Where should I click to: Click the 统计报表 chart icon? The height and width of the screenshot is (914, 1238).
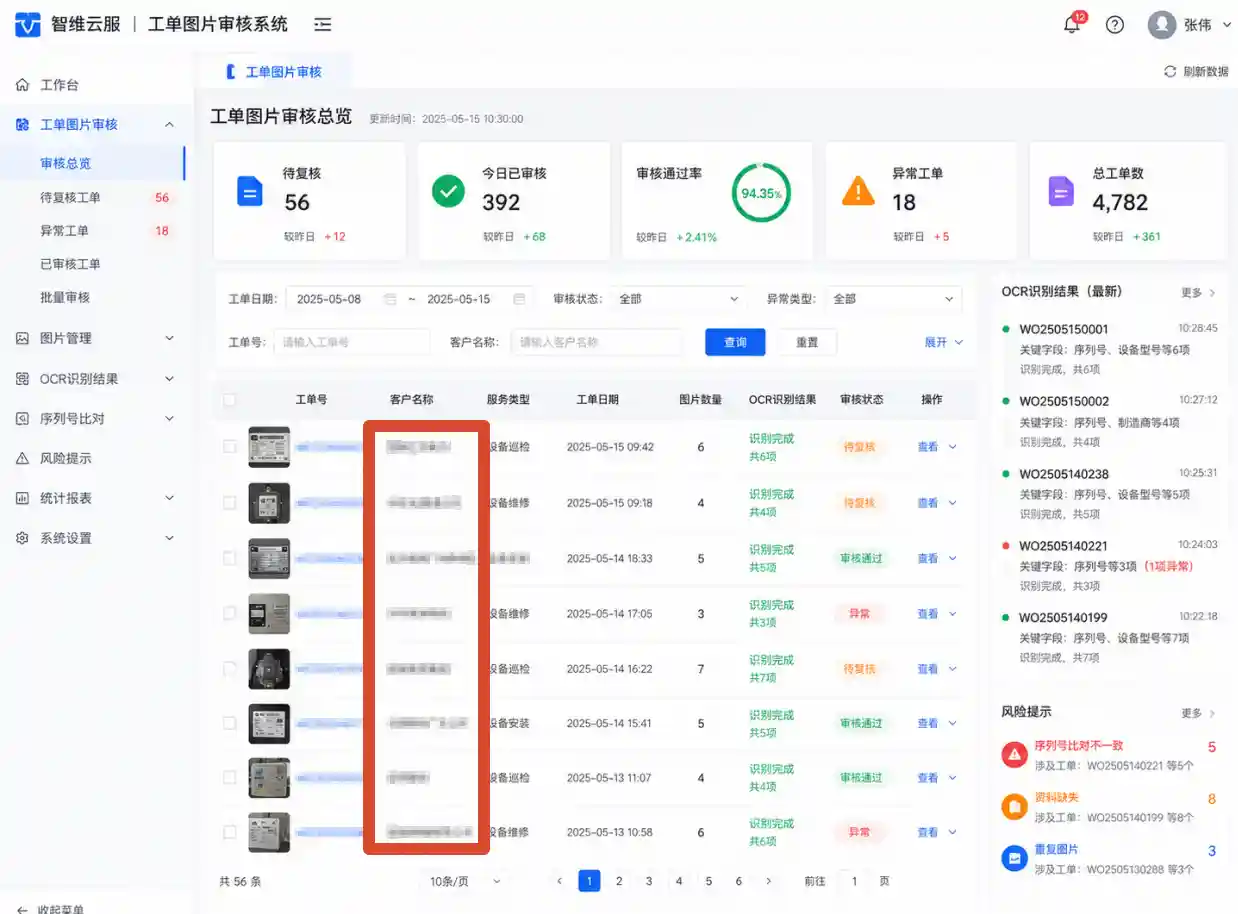coord(22,498)
